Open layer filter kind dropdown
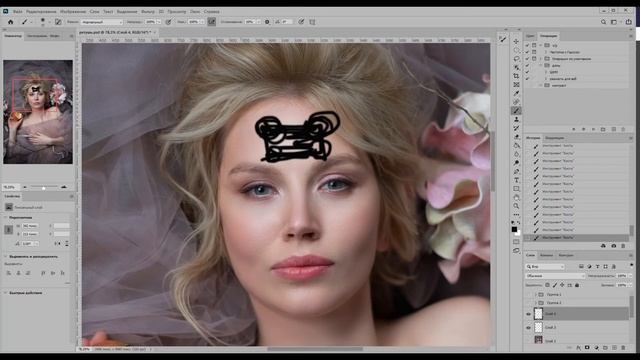The image size is (640, 360). coord(545,267)
